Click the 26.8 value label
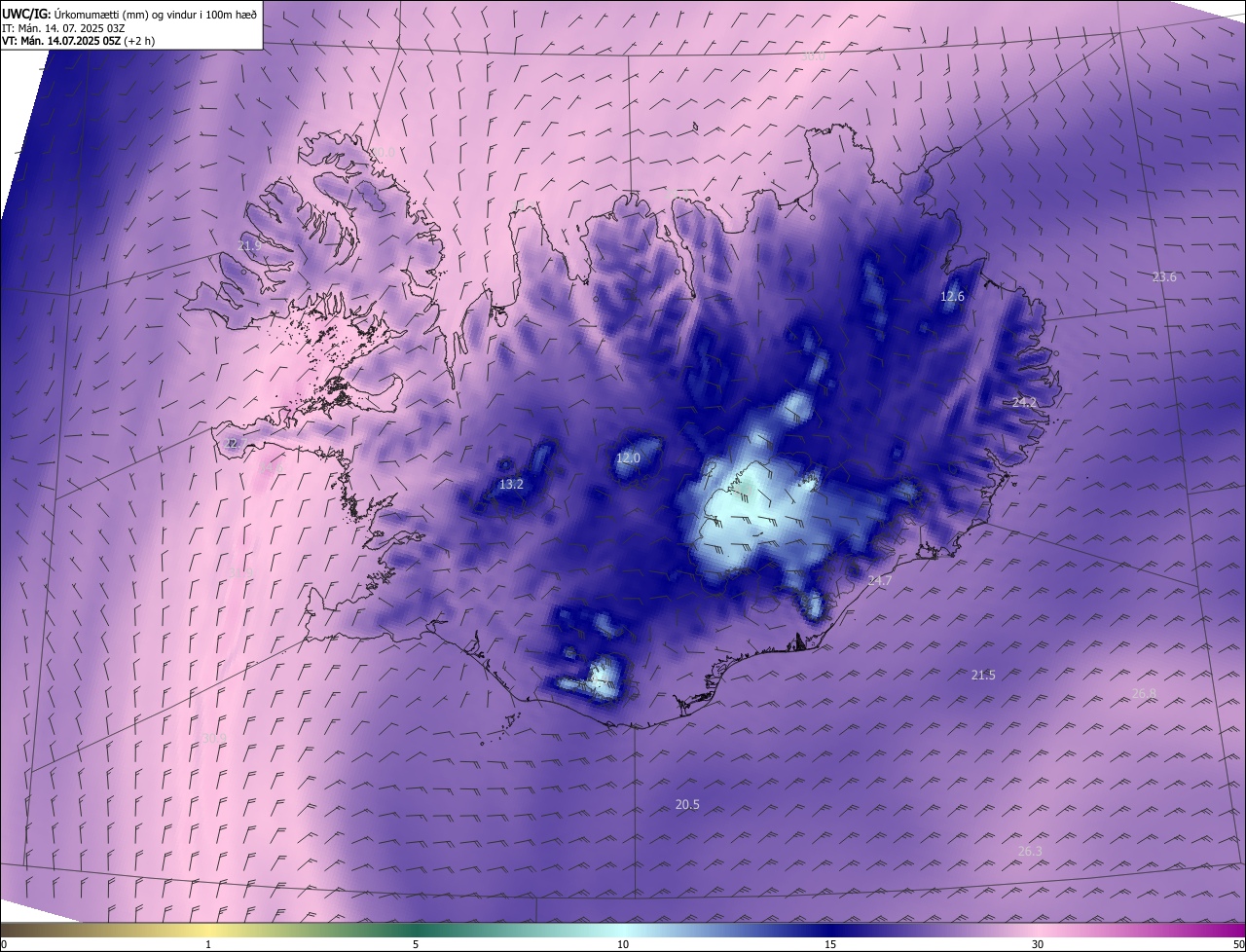This screenshot has width=1246, height=952. [x=1144, y=693]
